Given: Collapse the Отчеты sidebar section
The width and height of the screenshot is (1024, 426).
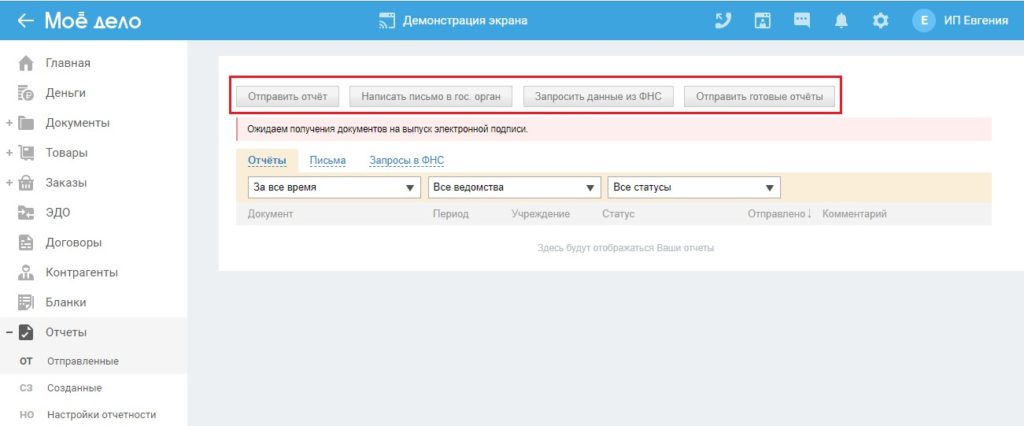Looking at the screenshot, I should 8,333.
